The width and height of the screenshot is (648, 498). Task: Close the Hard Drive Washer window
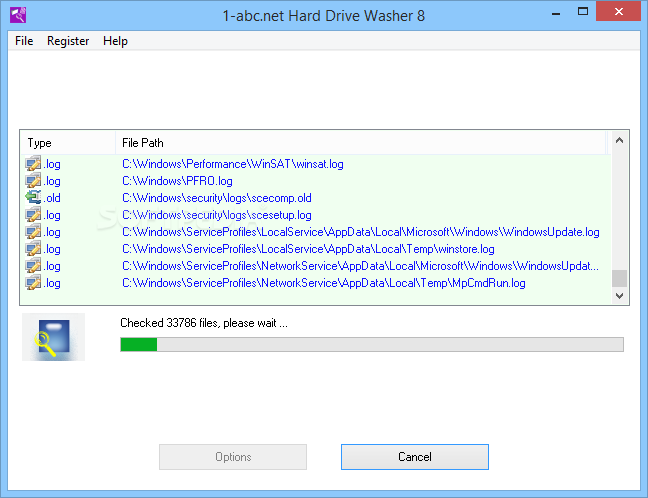[x=618, y=11]
